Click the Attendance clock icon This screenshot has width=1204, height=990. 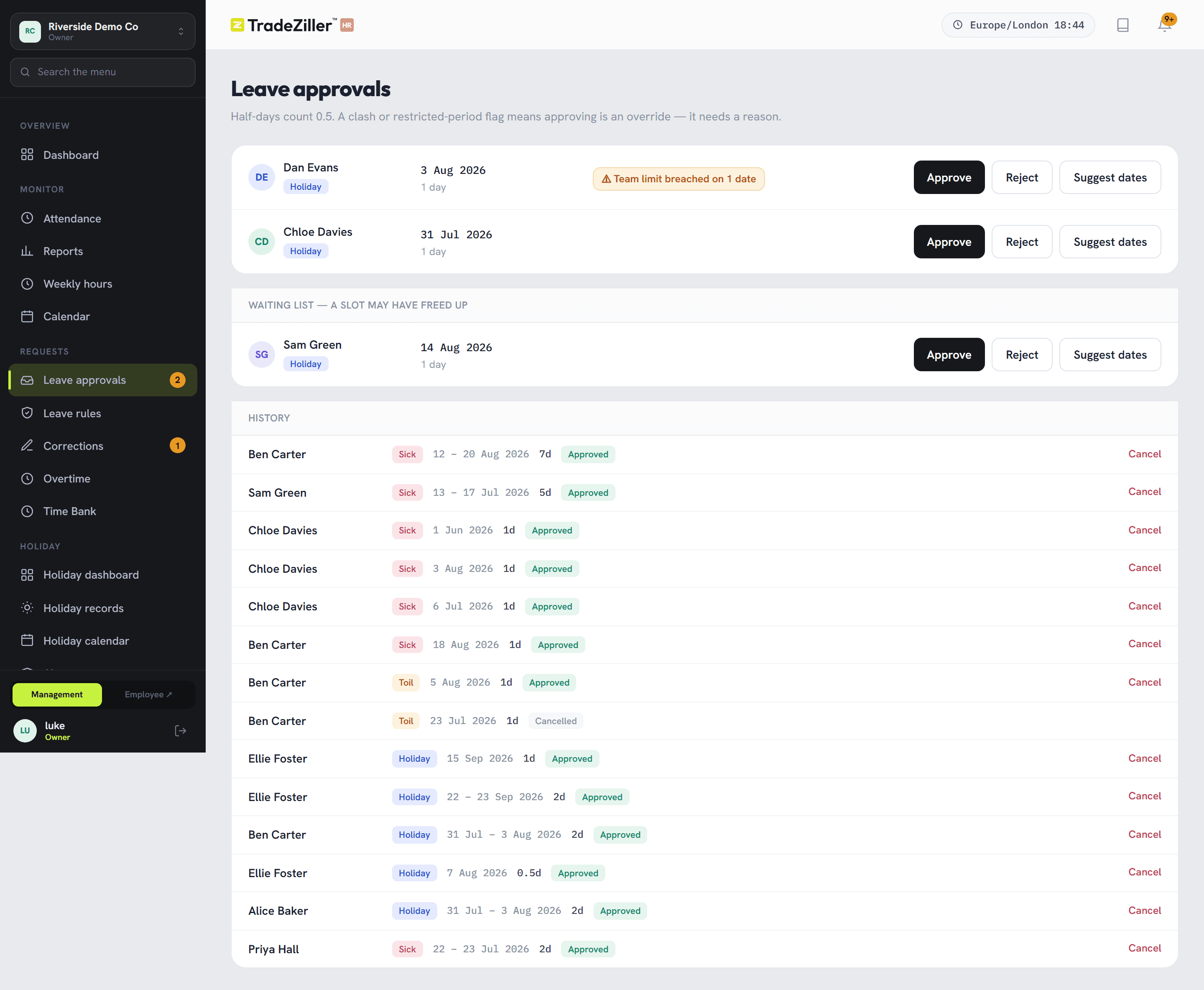(x=27, y=218)
